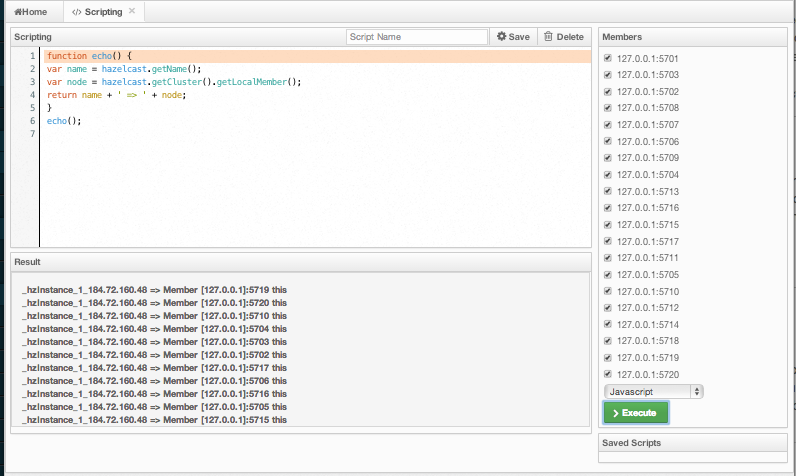Click the Script Name input field
The image size is (796, 476).
(417, 37)
